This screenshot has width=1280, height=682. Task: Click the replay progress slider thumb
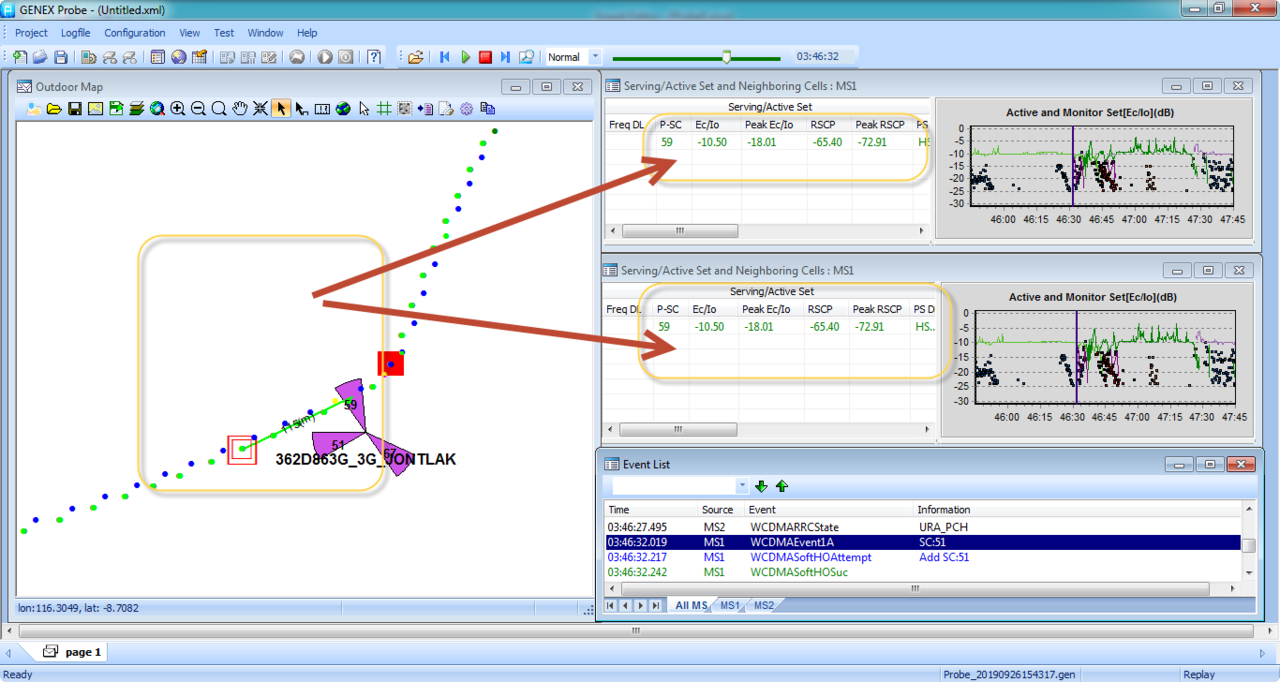[x=727, y=57]
